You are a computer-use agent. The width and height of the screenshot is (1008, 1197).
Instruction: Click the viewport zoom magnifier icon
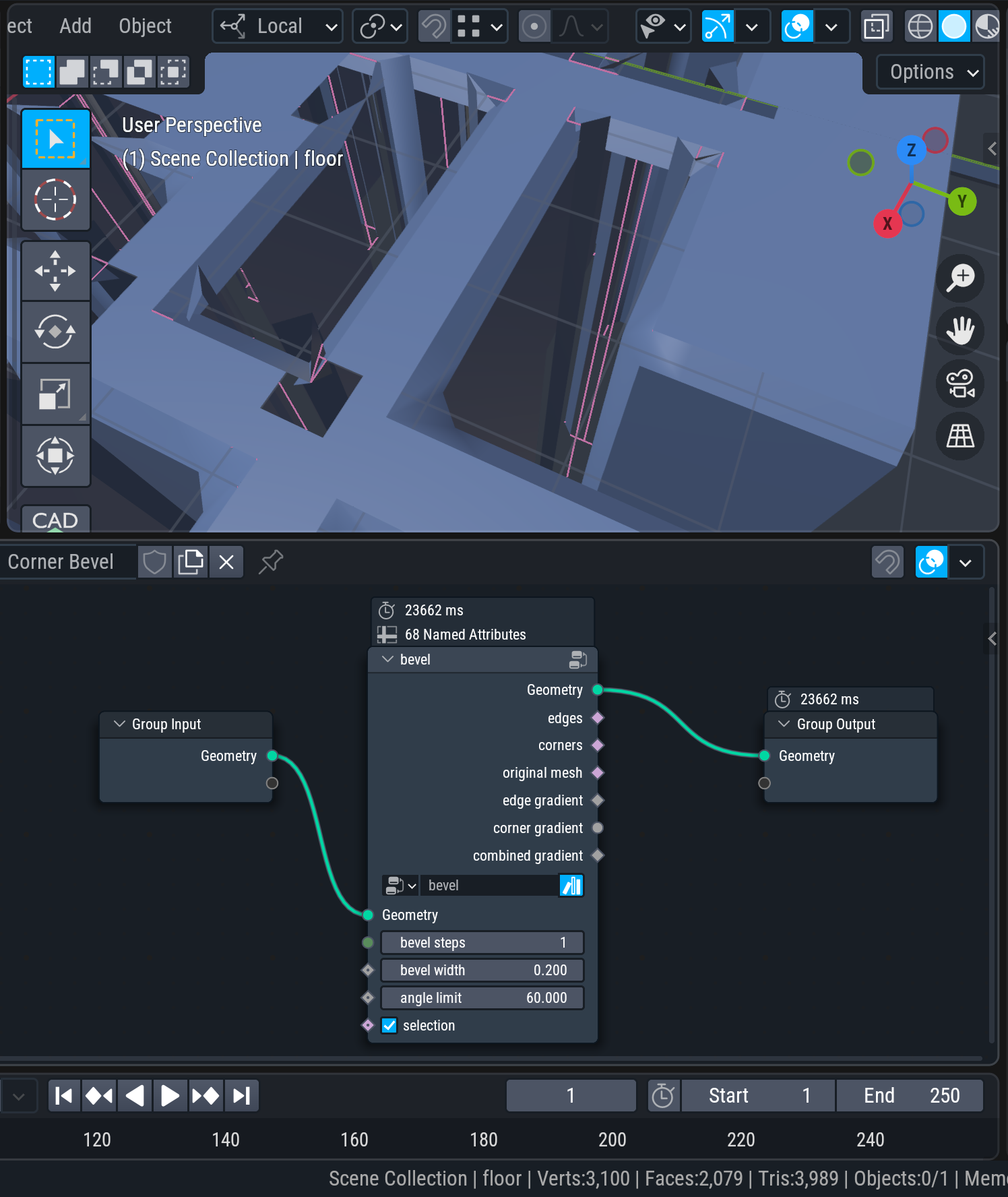960,277
